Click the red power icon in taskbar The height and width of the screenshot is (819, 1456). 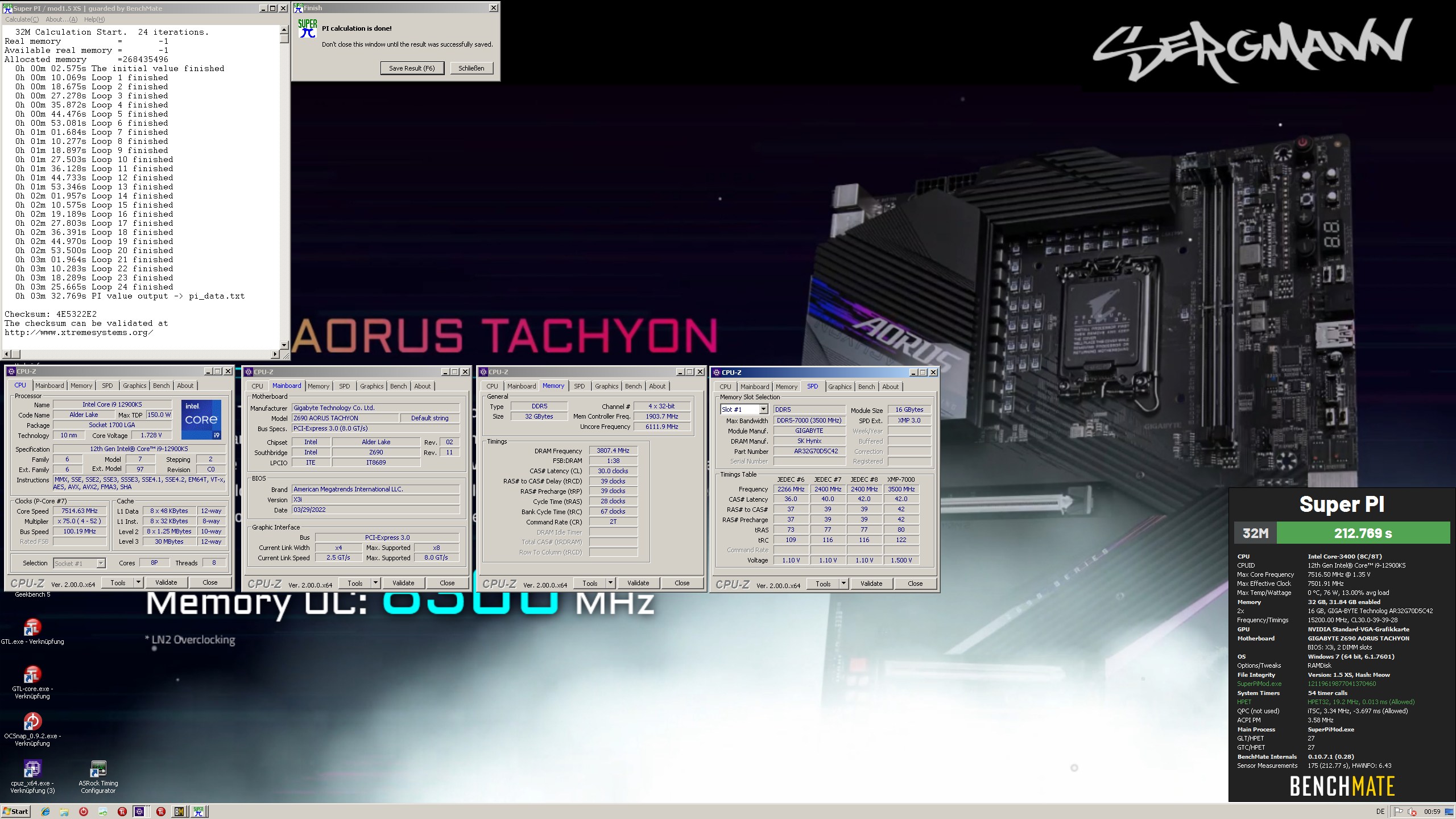coord(84,812)
